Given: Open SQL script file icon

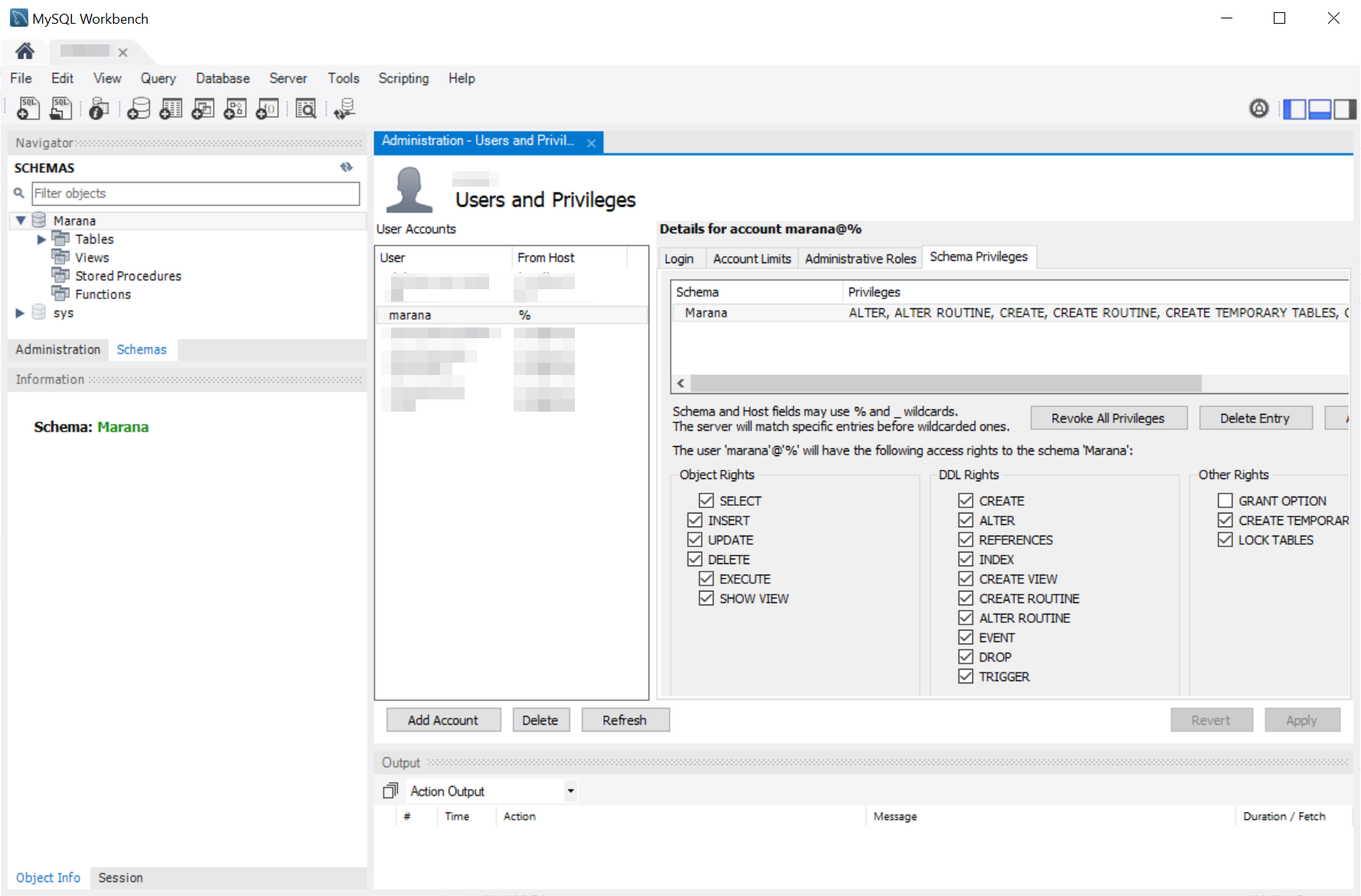Looking at the screenshot, I should (x=61, y=109).
